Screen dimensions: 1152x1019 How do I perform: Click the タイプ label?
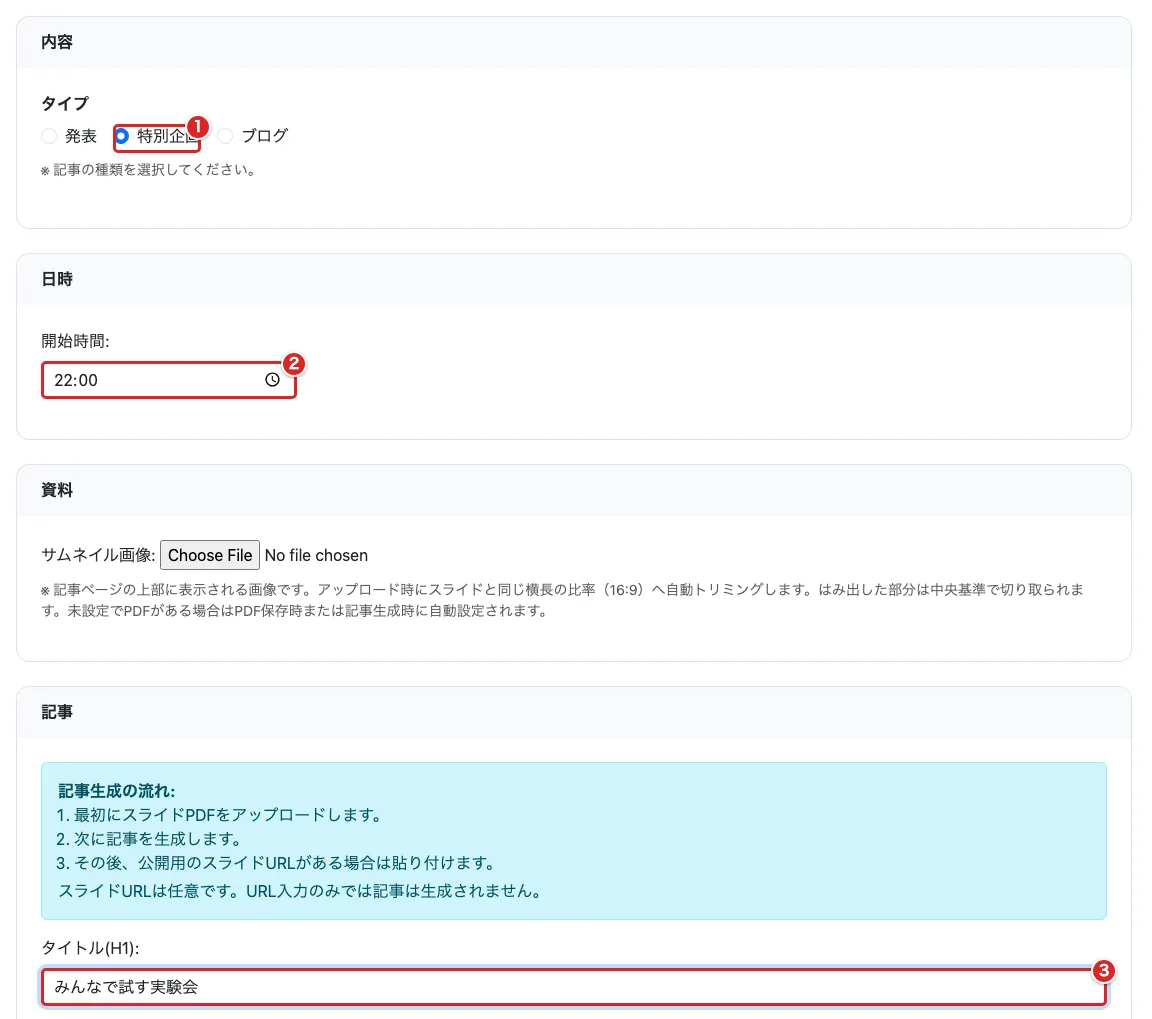tap(65, 104)
